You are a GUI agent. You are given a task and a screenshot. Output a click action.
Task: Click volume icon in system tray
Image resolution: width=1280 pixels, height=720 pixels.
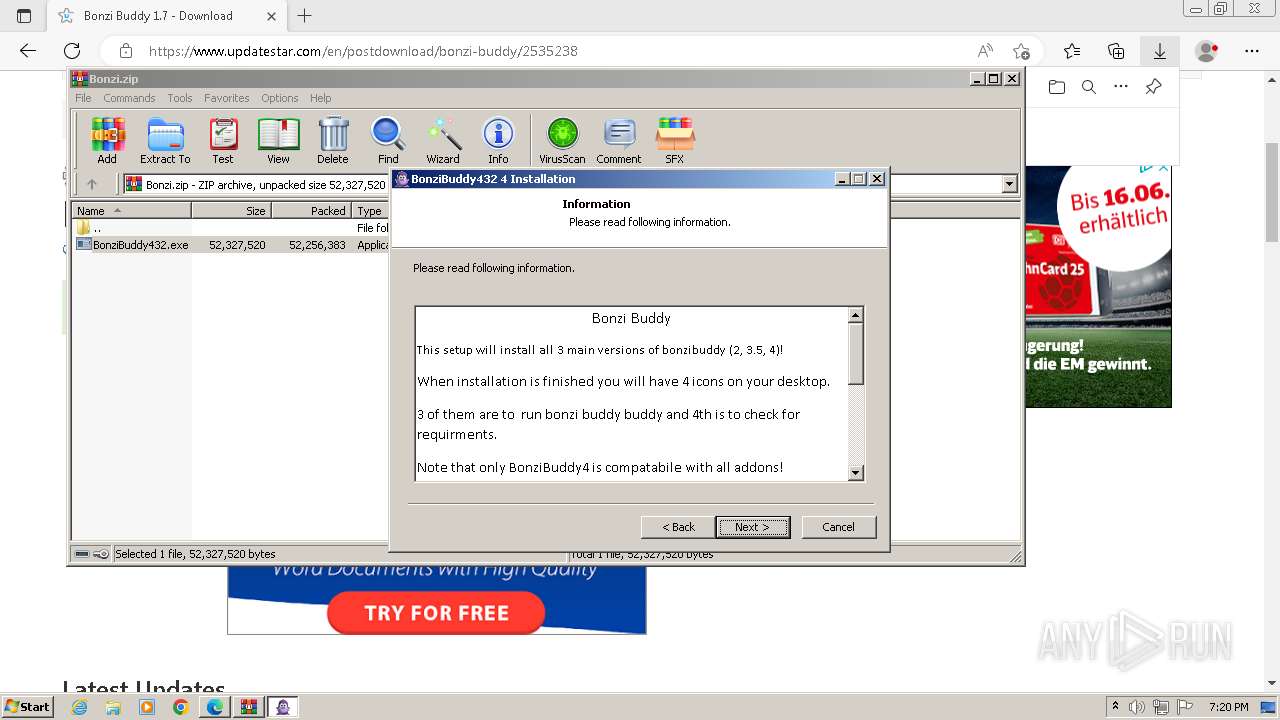click(1137, 706)
